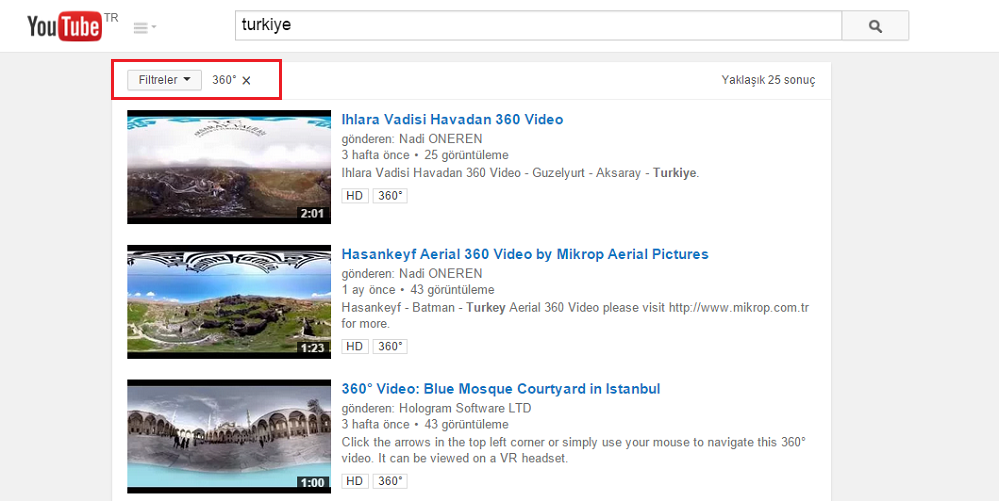Open 360° Video: Blue Mosque Courtyard title
Viewport: 999px width, 501px height.
pos(500,389)
